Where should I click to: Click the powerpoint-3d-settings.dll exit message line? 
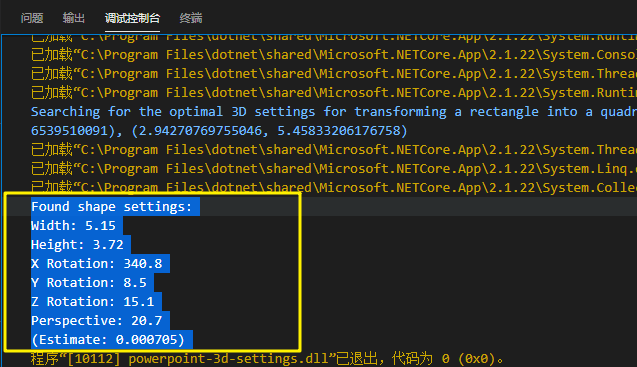point(267,359)
